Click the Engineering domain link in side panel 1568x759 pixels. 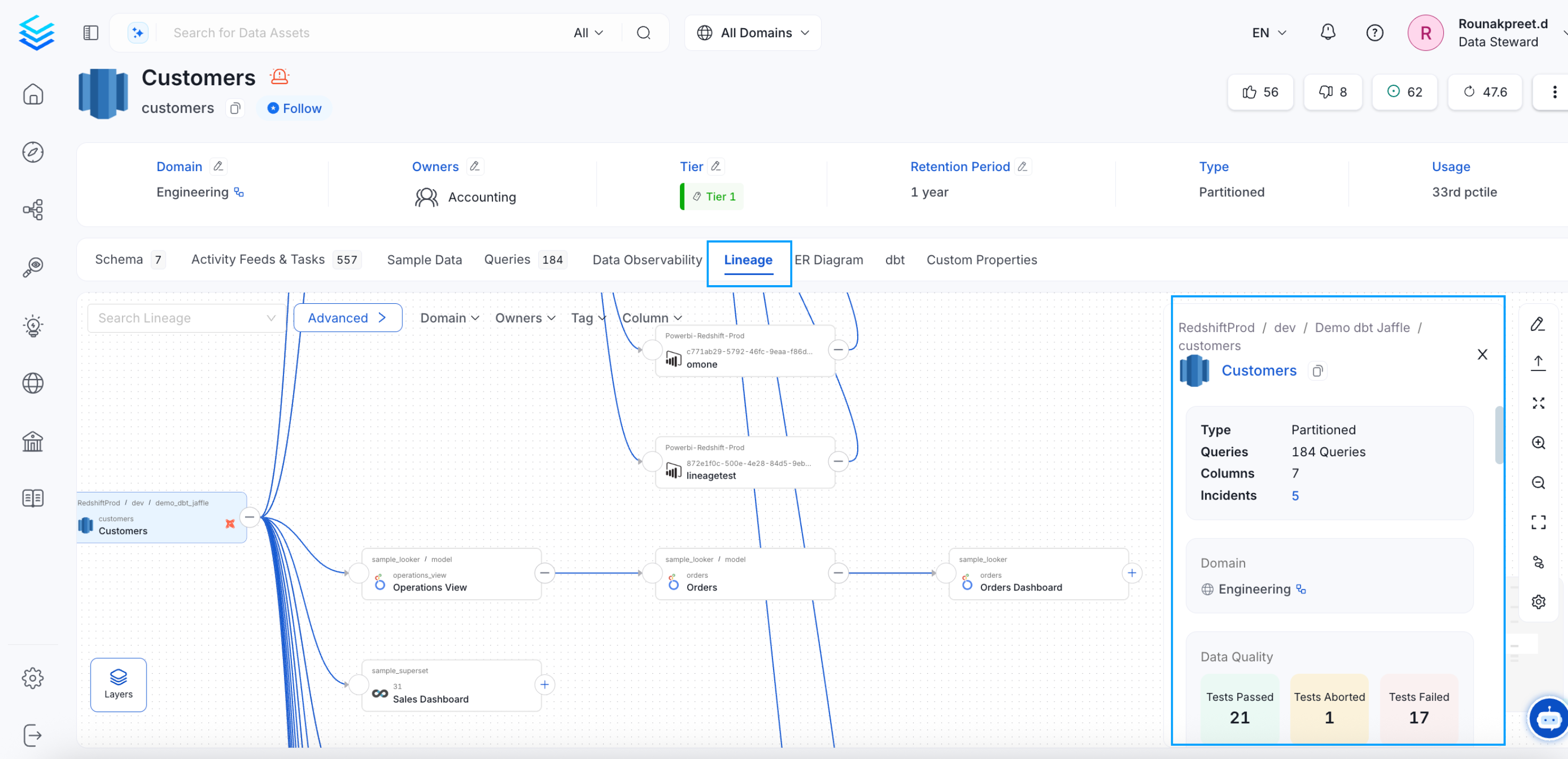1255,588
